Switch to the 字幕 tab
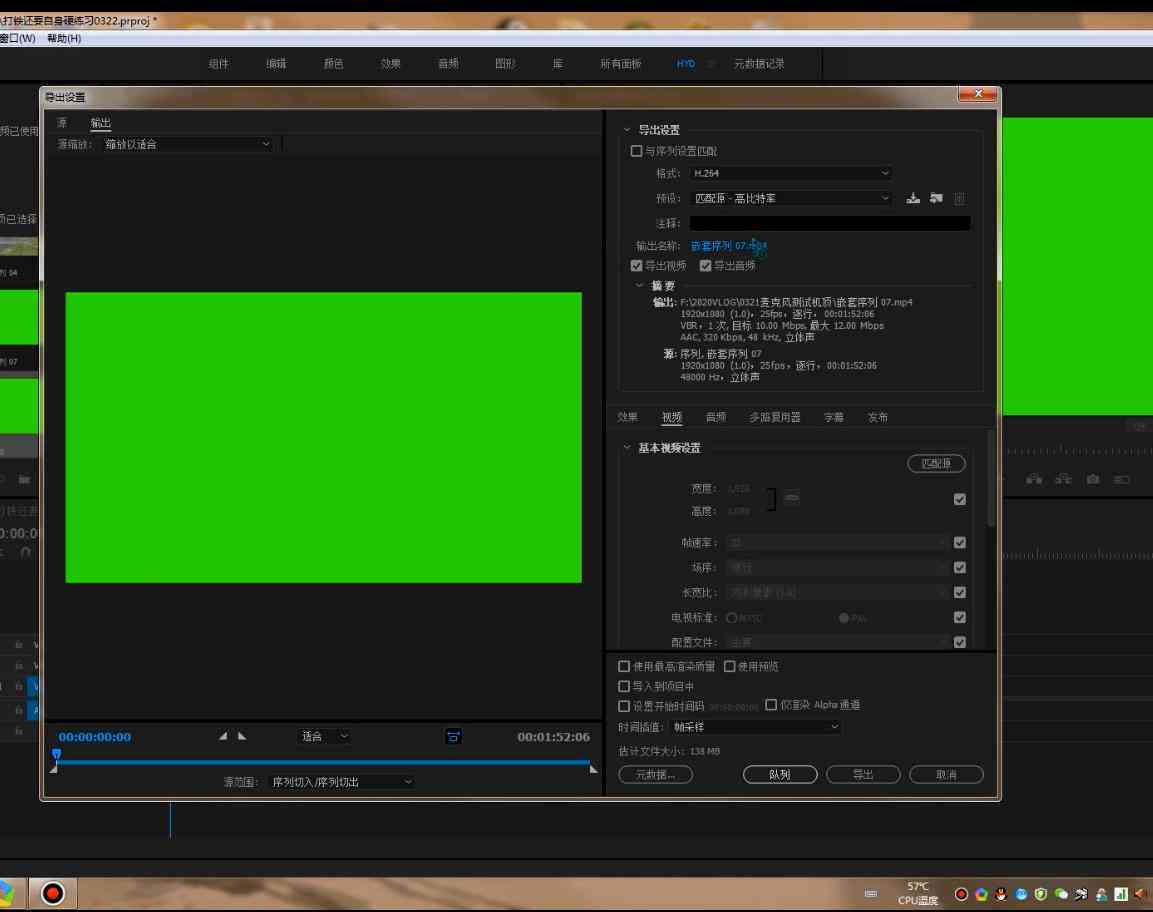 (x=833, y=417)
